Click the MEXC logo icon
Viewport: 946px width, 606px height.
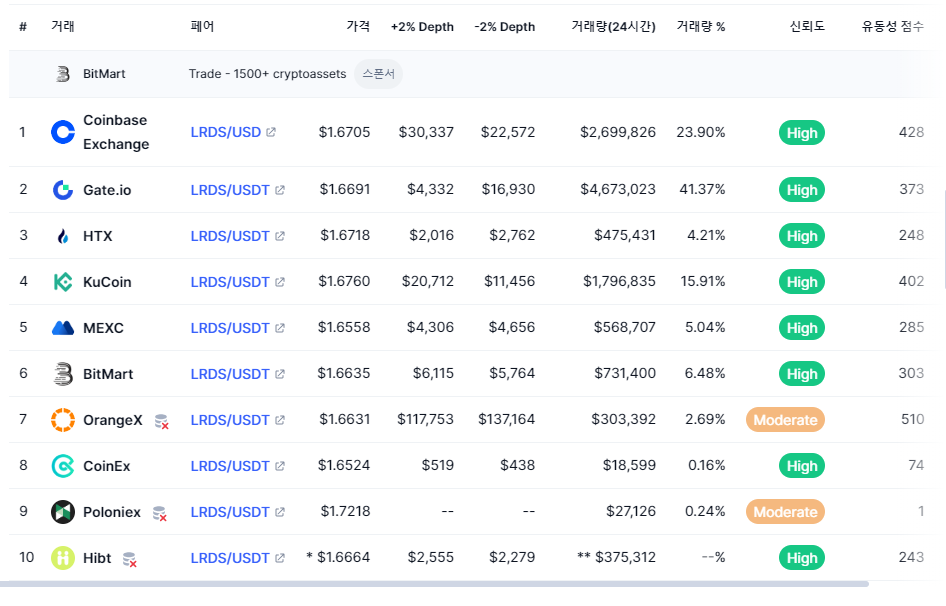(x=63, y=328)
